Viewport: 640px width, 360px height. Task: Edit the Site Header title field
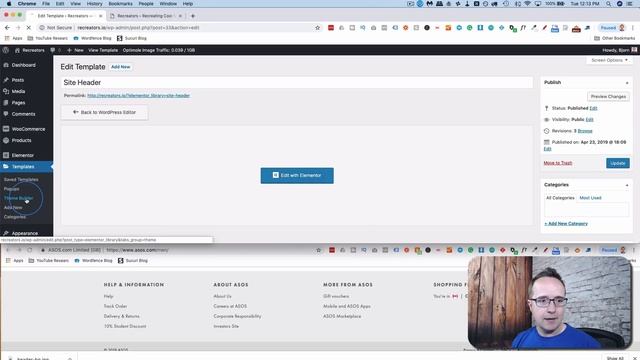coord(297,82)
